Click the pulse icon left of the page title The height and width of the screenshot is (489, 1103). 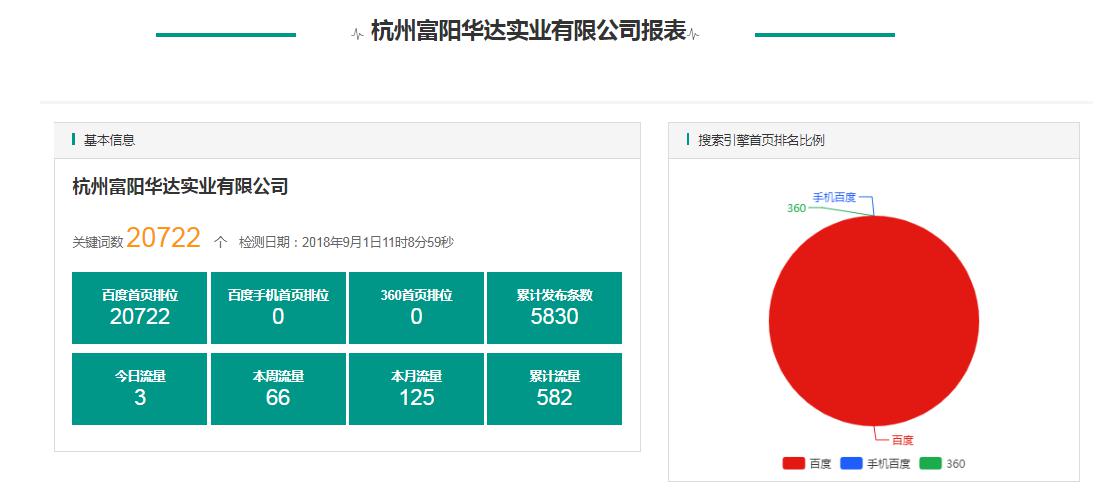pyautogui.click(x=357, y=35)
